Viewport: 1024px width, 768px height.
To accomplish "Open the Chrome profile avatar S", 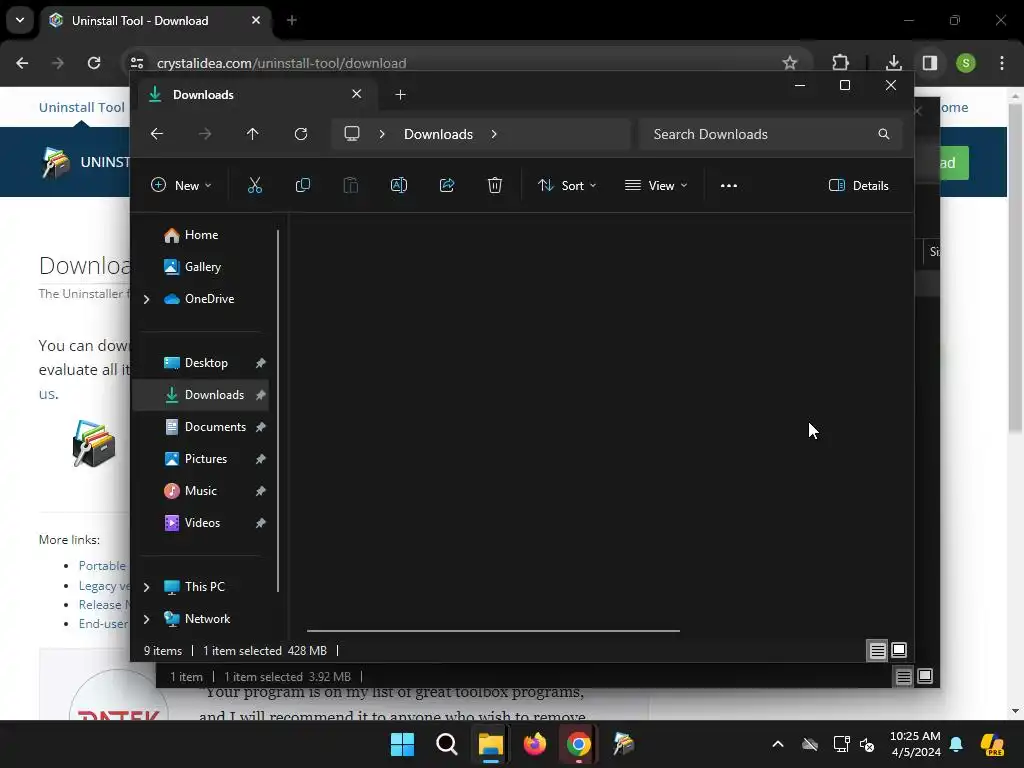I will coord(966,63).
